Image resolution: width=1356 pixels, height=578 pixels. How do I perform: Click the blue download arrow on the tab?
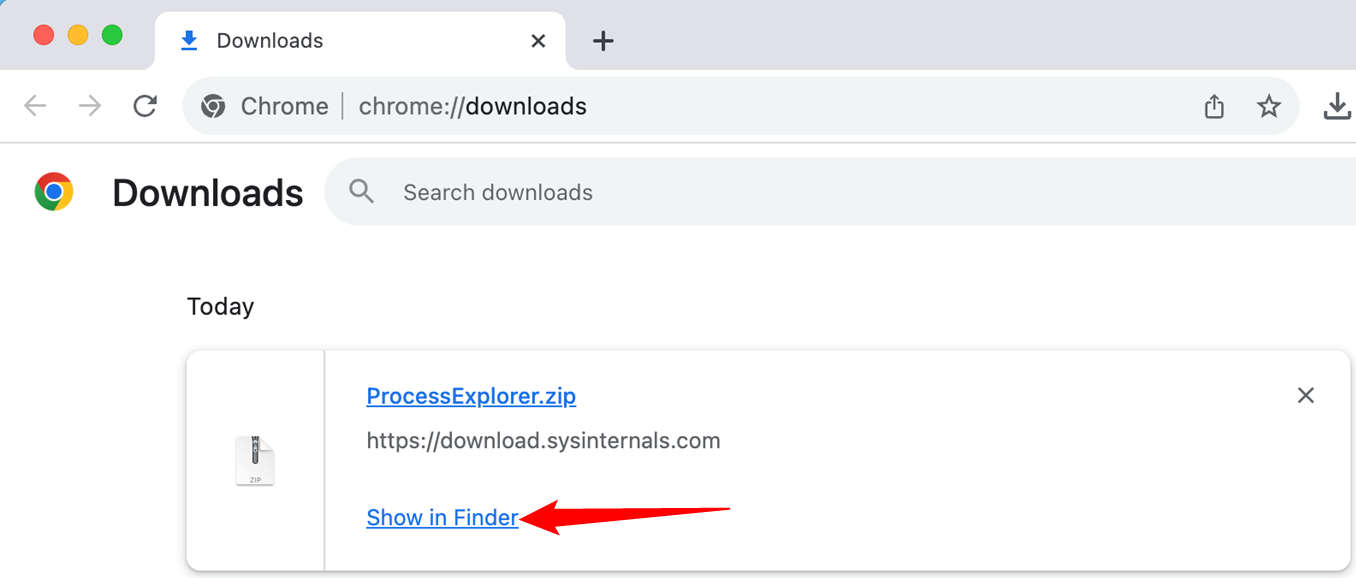[x=188, y=40]
